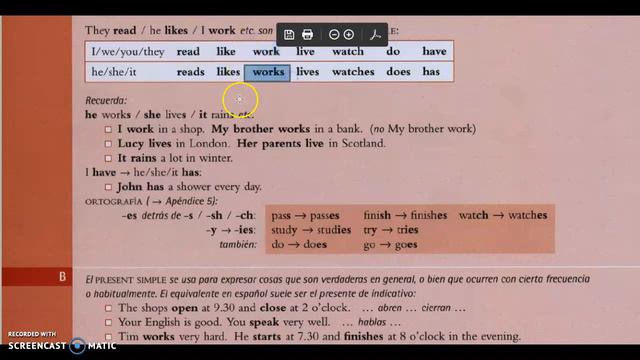Click 'live' in the I/we/you/they table row

[305, 51]
